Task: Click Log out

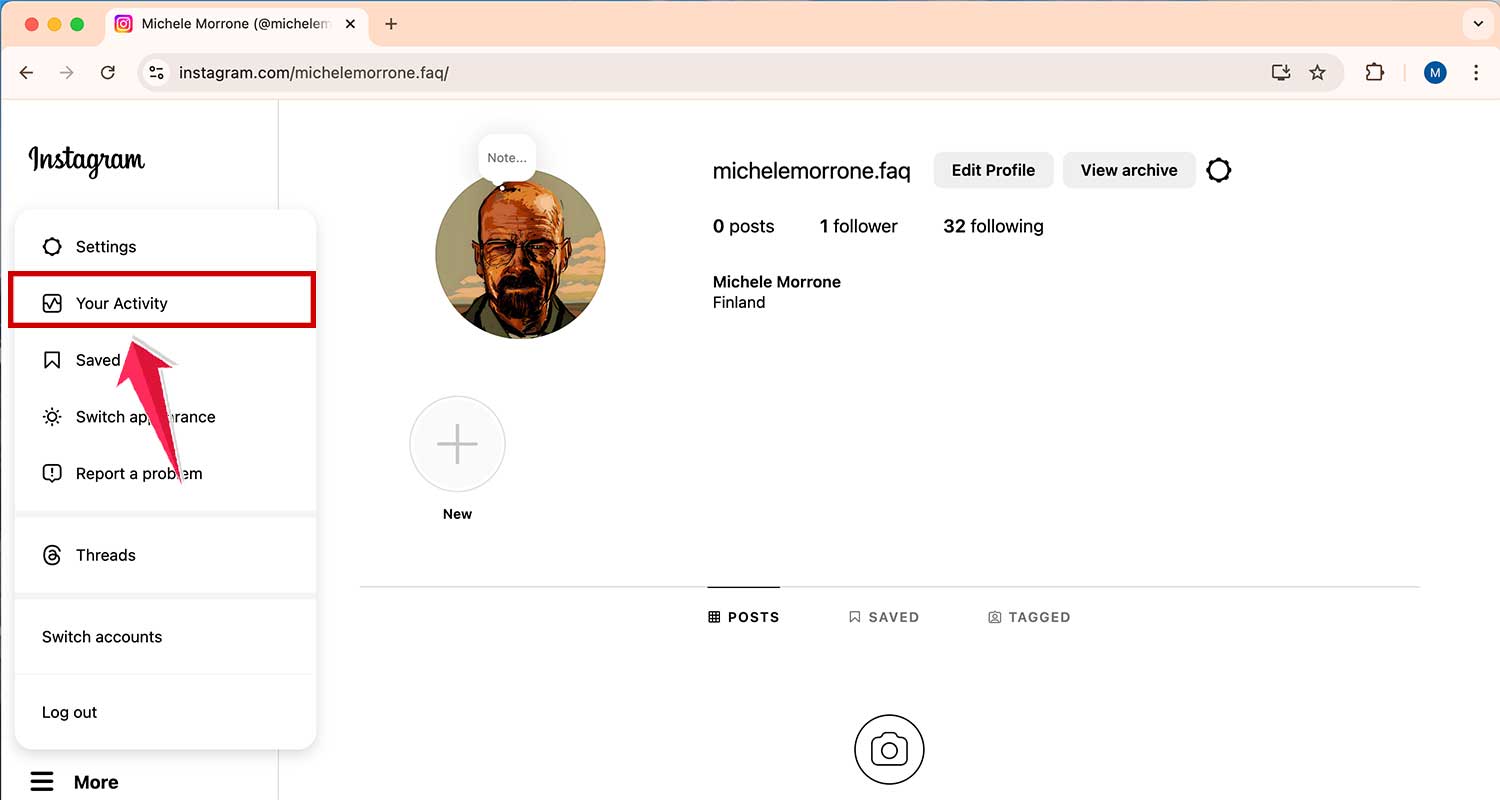Action: (x=69, y=712)
